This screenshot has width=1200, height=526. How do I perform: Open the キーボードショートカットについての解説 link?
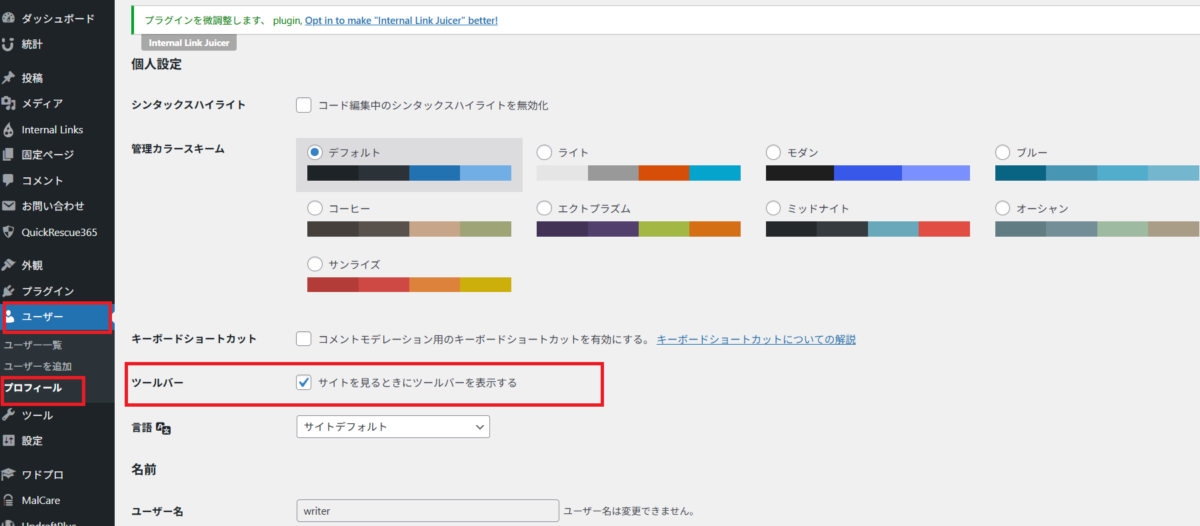pyautogui.click(x=755, y=340)
